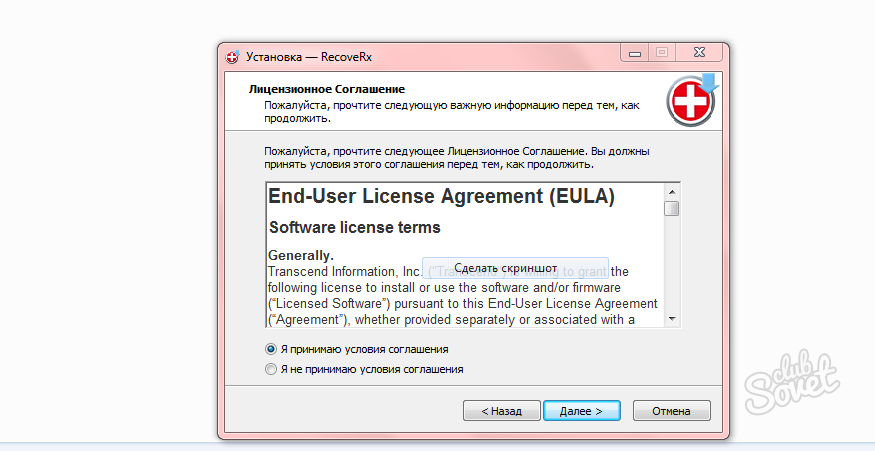This screenshot has width=875, height=451.
Task: Click the "Далее >" button
Action: 581,411
